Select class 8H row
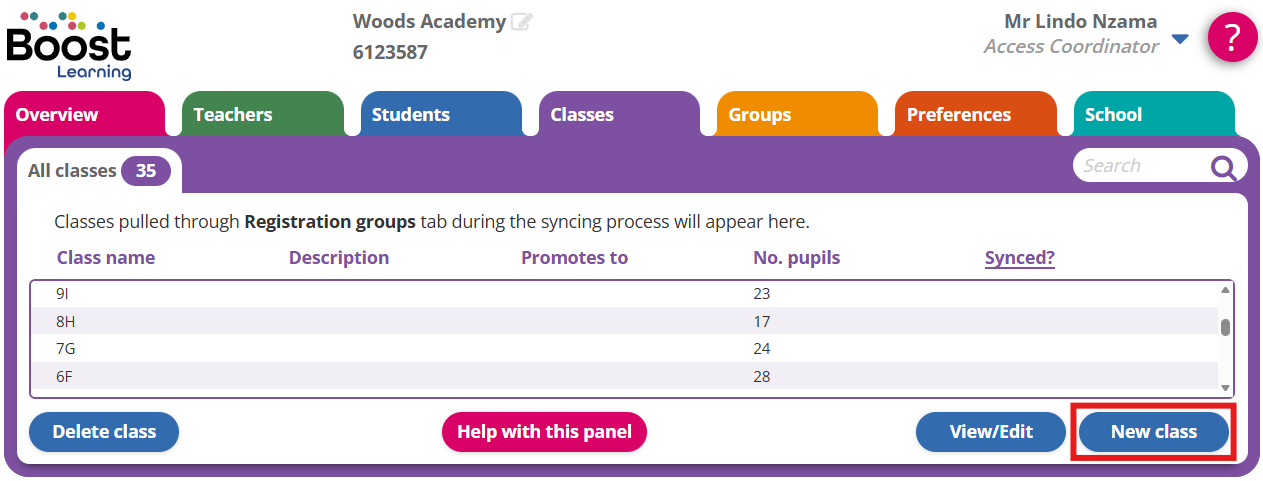Screen dimensions: 1263x481 pyautogui.click(x=400, y=321)
